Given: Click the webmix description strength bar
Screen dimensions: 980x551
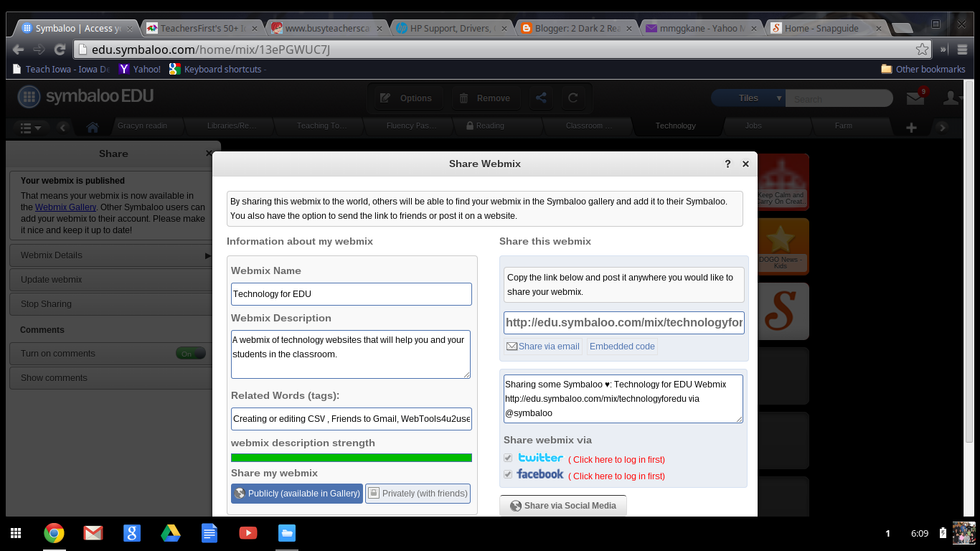Looking at the screenshot, I should 351,458.
